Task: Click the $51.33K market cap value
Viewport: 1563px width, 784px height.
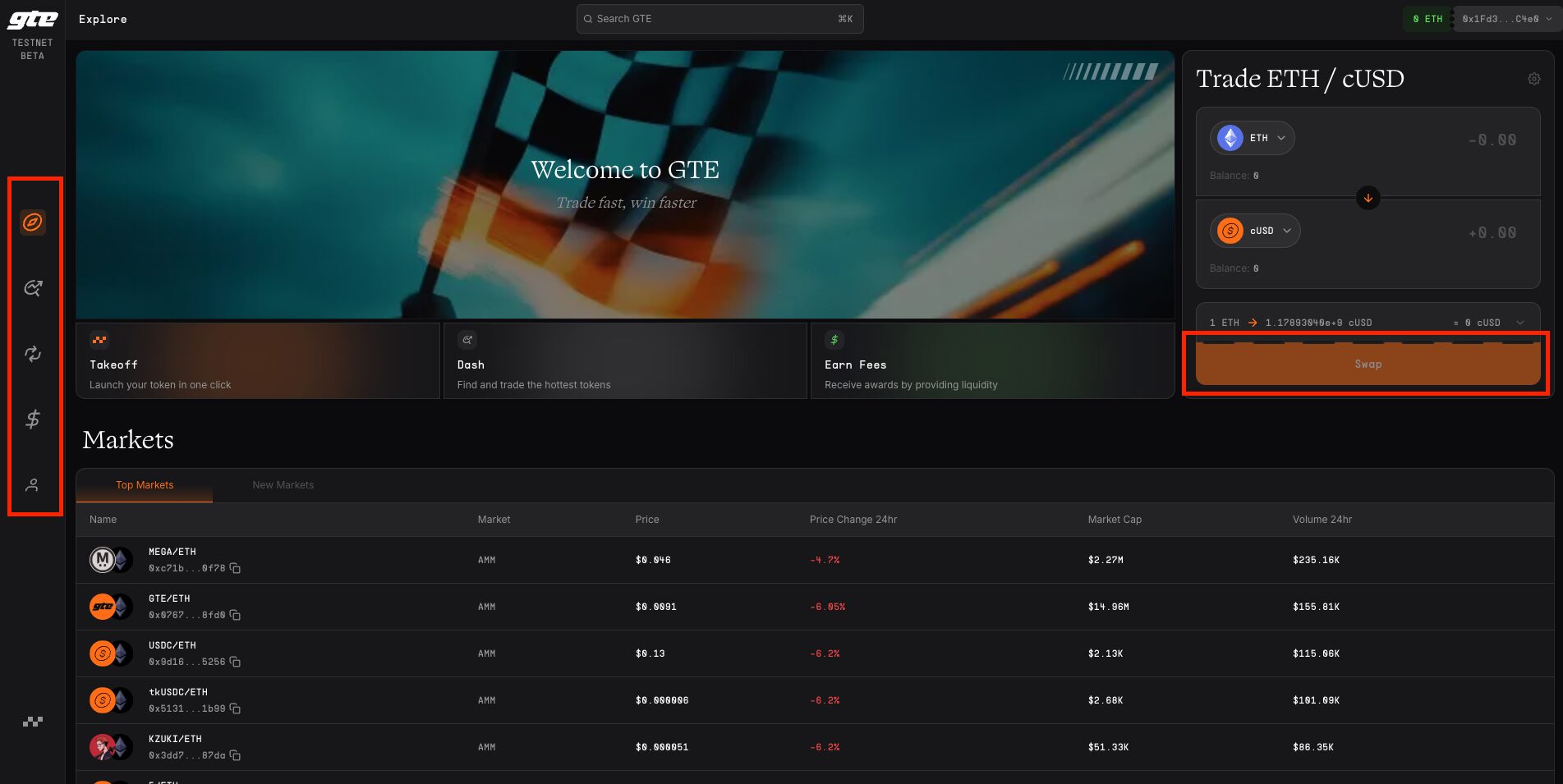Action: [1108, 747]
